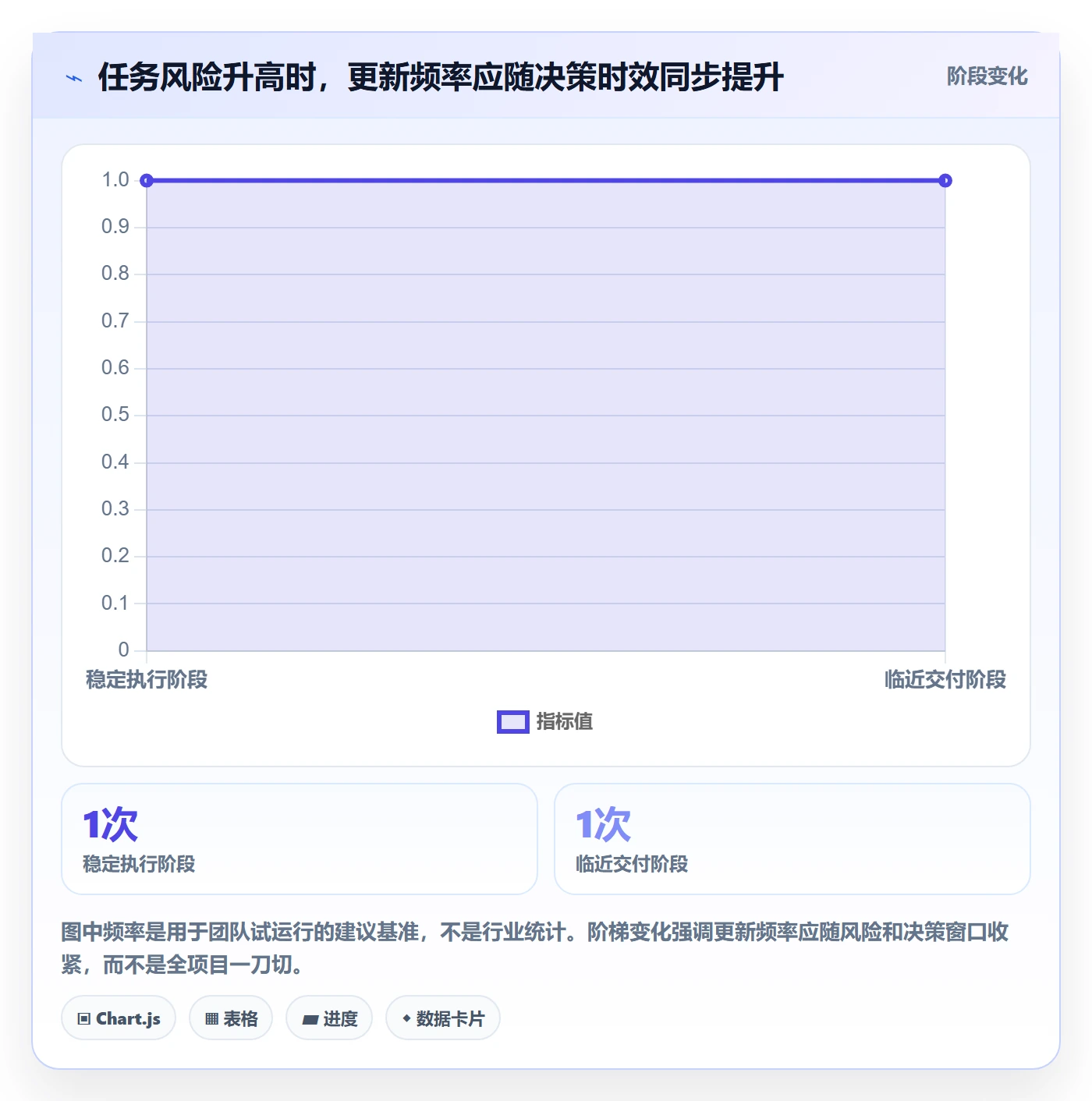The height and width of the screenshot is (1101, 1092).
Task: Click the 稳定执行阶段 x-axis label
Action: [147, 680]
